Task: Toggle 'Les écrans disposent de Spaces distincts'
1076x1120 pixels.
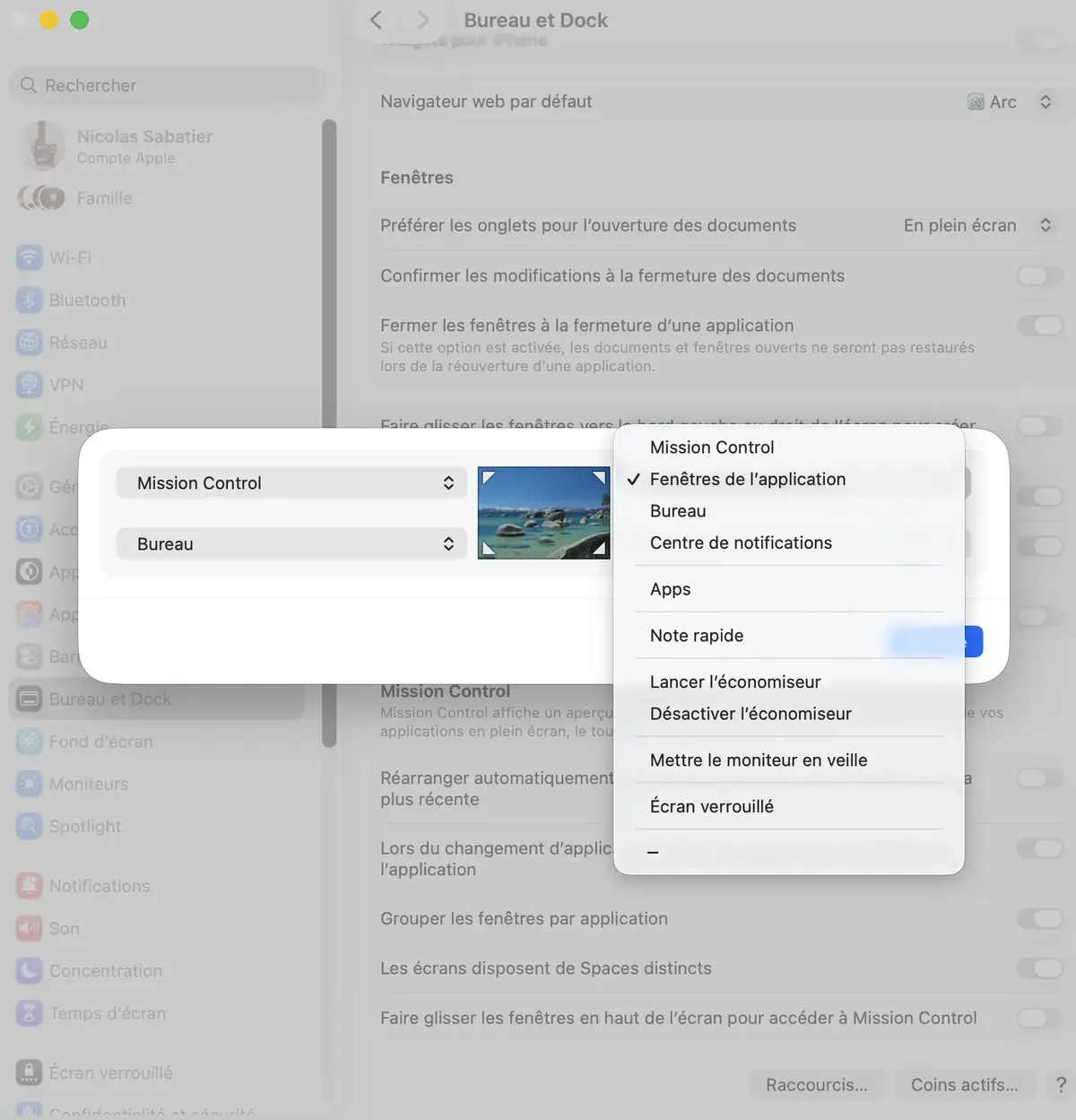Action: click(1040, 968)
